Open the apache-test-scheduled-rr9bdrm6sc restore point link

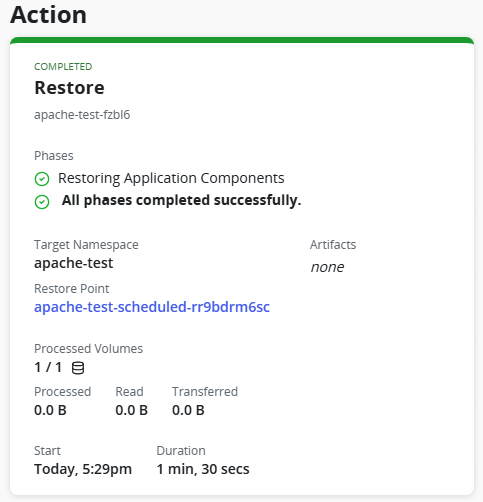152,307
